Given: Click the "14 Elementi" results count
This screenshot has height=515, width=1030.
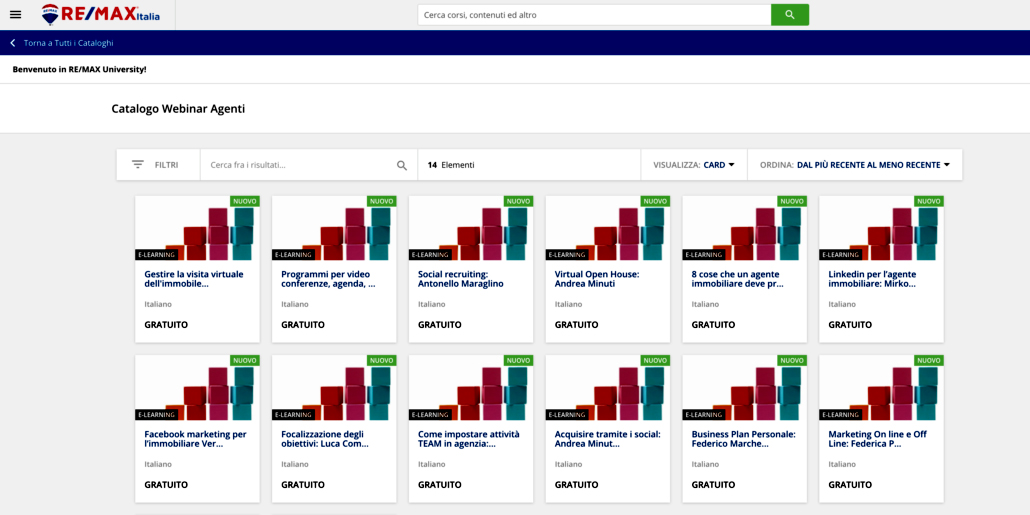Looking at the screenshot, I should (451, 165).
